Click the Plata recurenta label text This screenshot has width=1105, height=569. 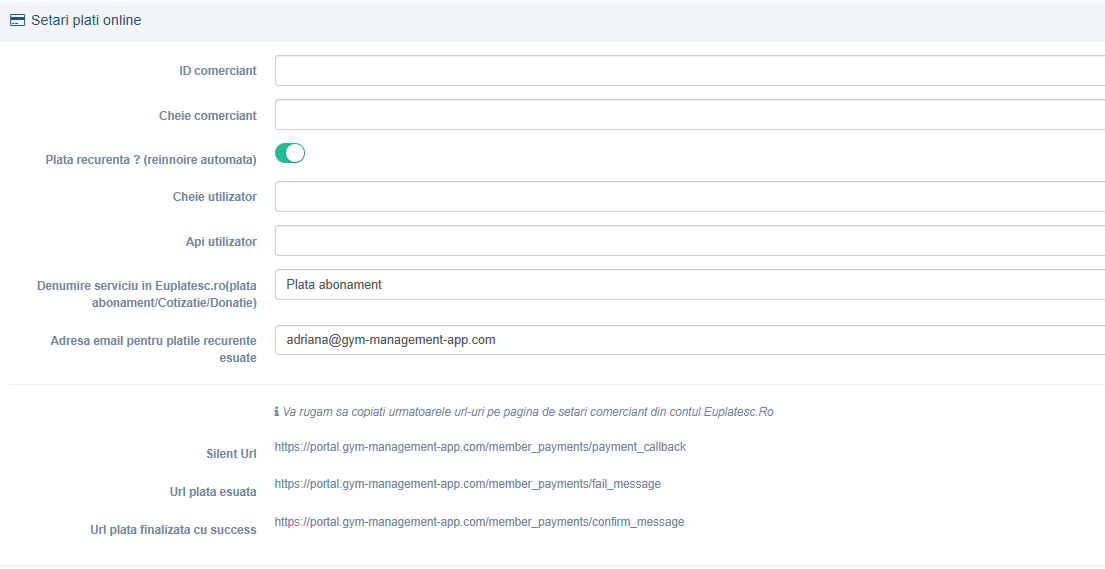(x=151, y=160)
